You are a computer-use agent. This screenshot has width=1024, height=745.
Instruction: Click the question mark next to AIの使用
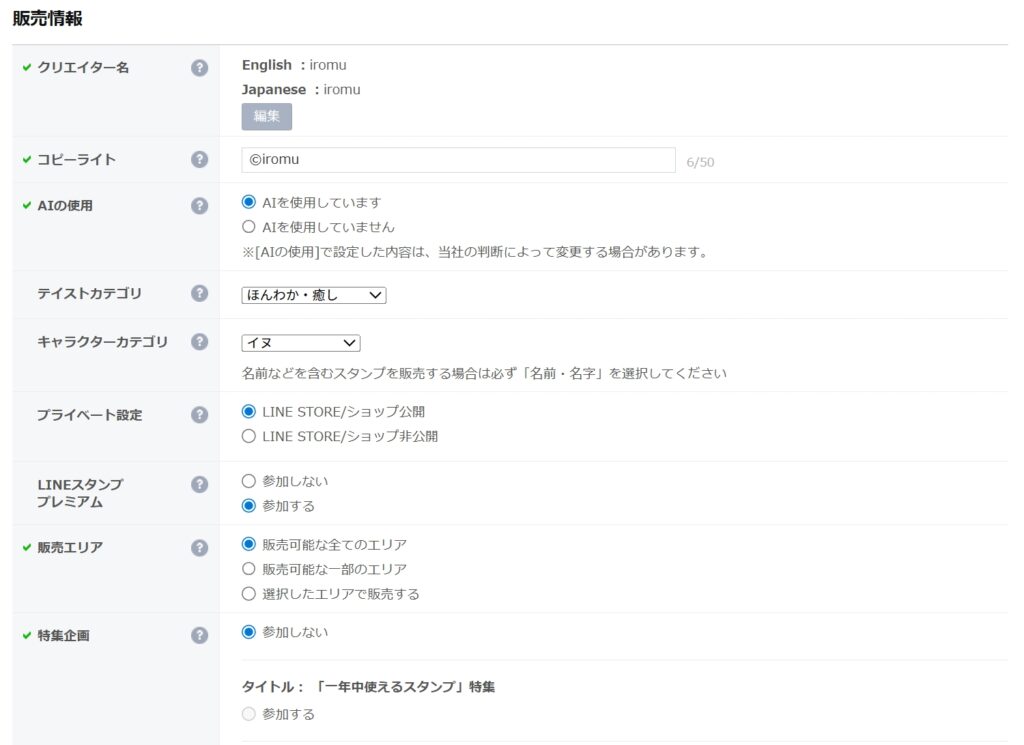200,206
